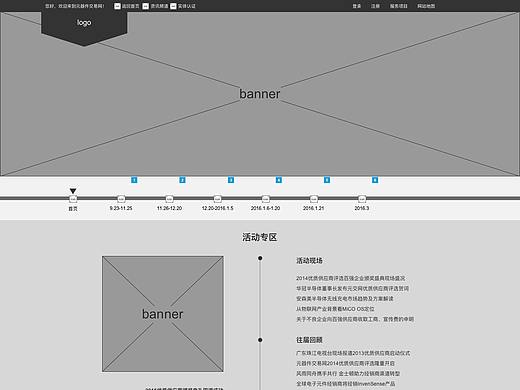Viewport: 520px width, 390px height.
Task: Select the 9.23-11.25 timeline node
Action: [x=121, y=199]
